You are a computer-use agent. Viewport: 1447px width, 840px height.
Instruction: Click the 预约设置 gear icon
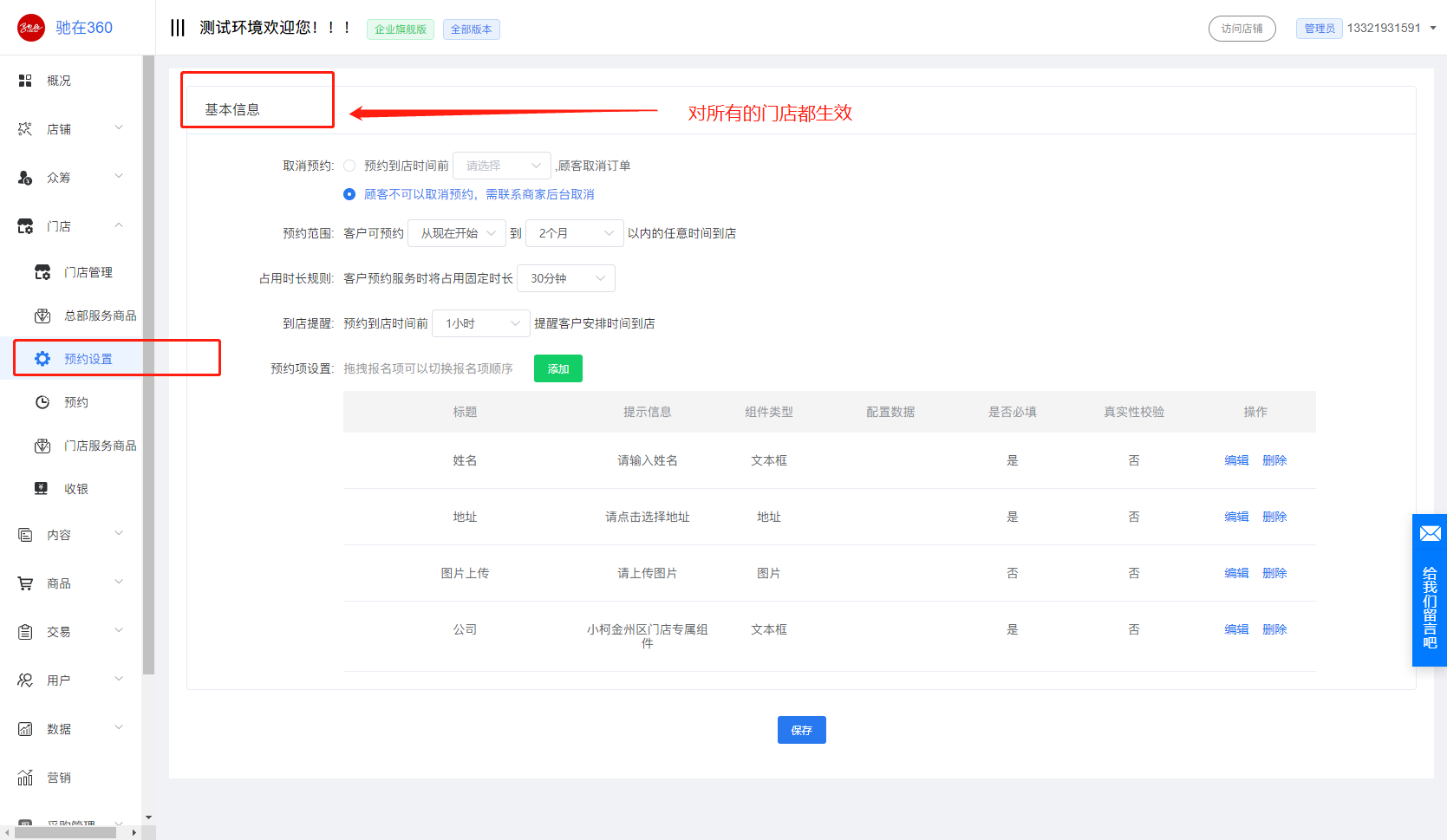click(x=42, y=359)
